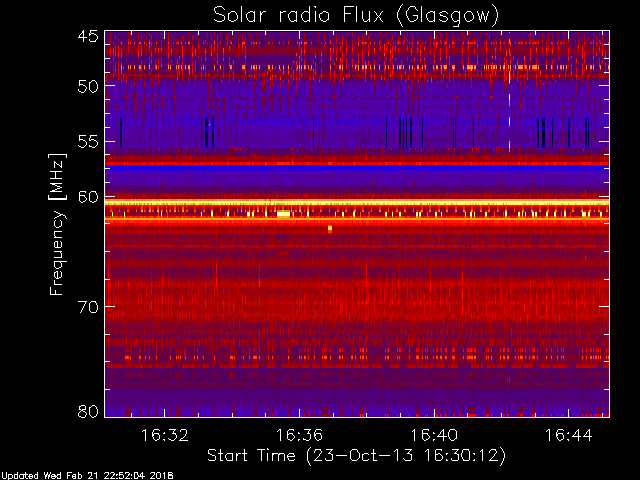
Task: Click the 70 MHz frequency tick label
Action: pyautogui.click(x=88, y=307)
